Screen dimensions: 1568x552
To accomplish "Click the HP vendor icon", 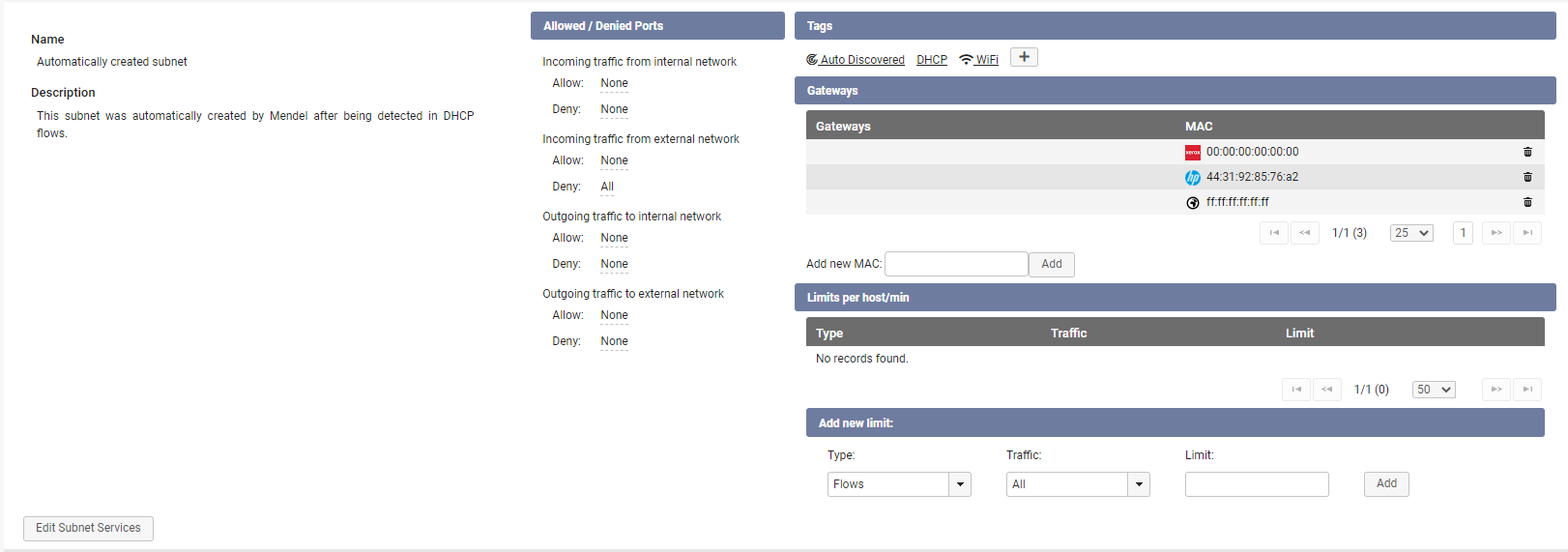I will pos(1193,178).
